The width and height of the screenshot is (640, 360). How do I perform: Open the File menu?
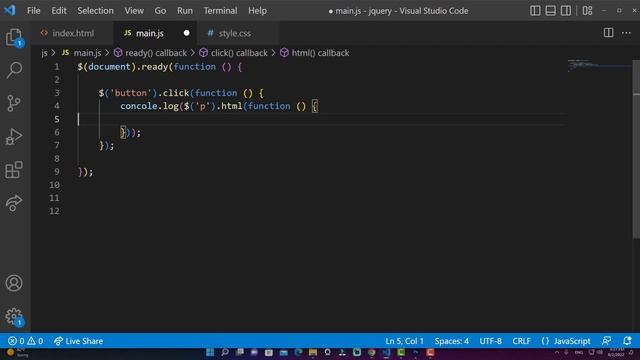click(33, 11)
